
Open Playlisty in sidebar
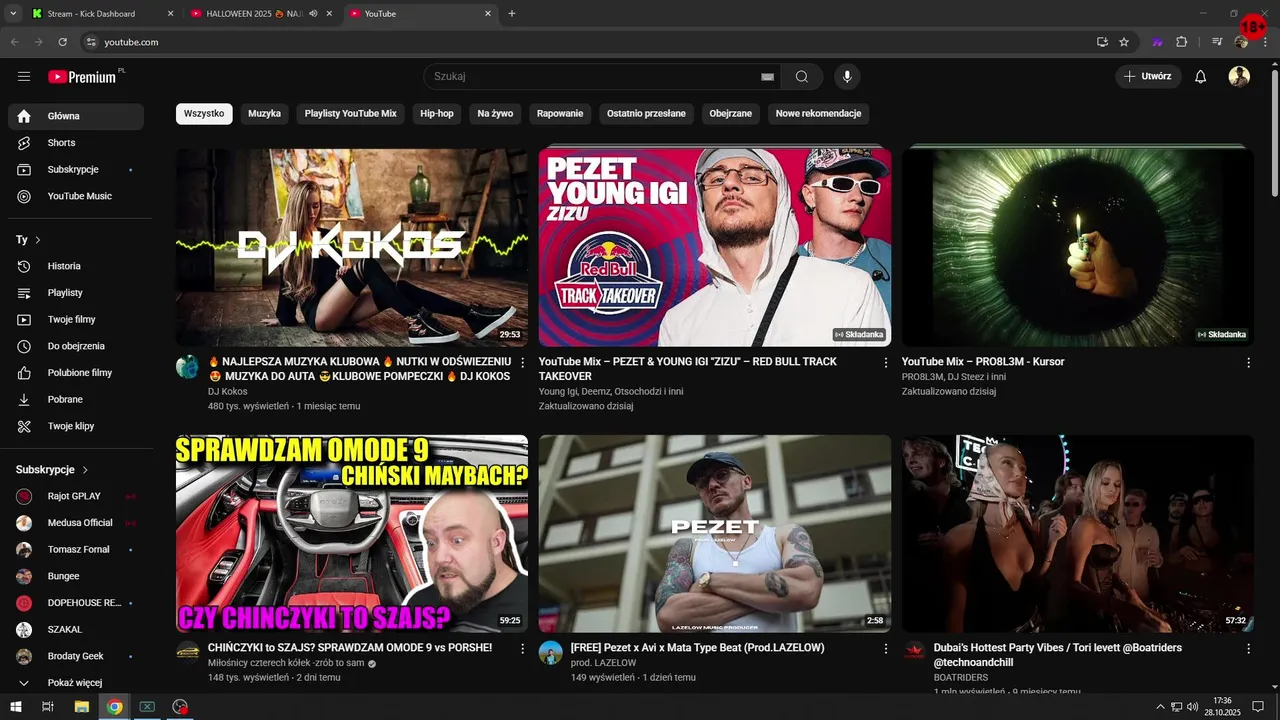click(76, 293)
